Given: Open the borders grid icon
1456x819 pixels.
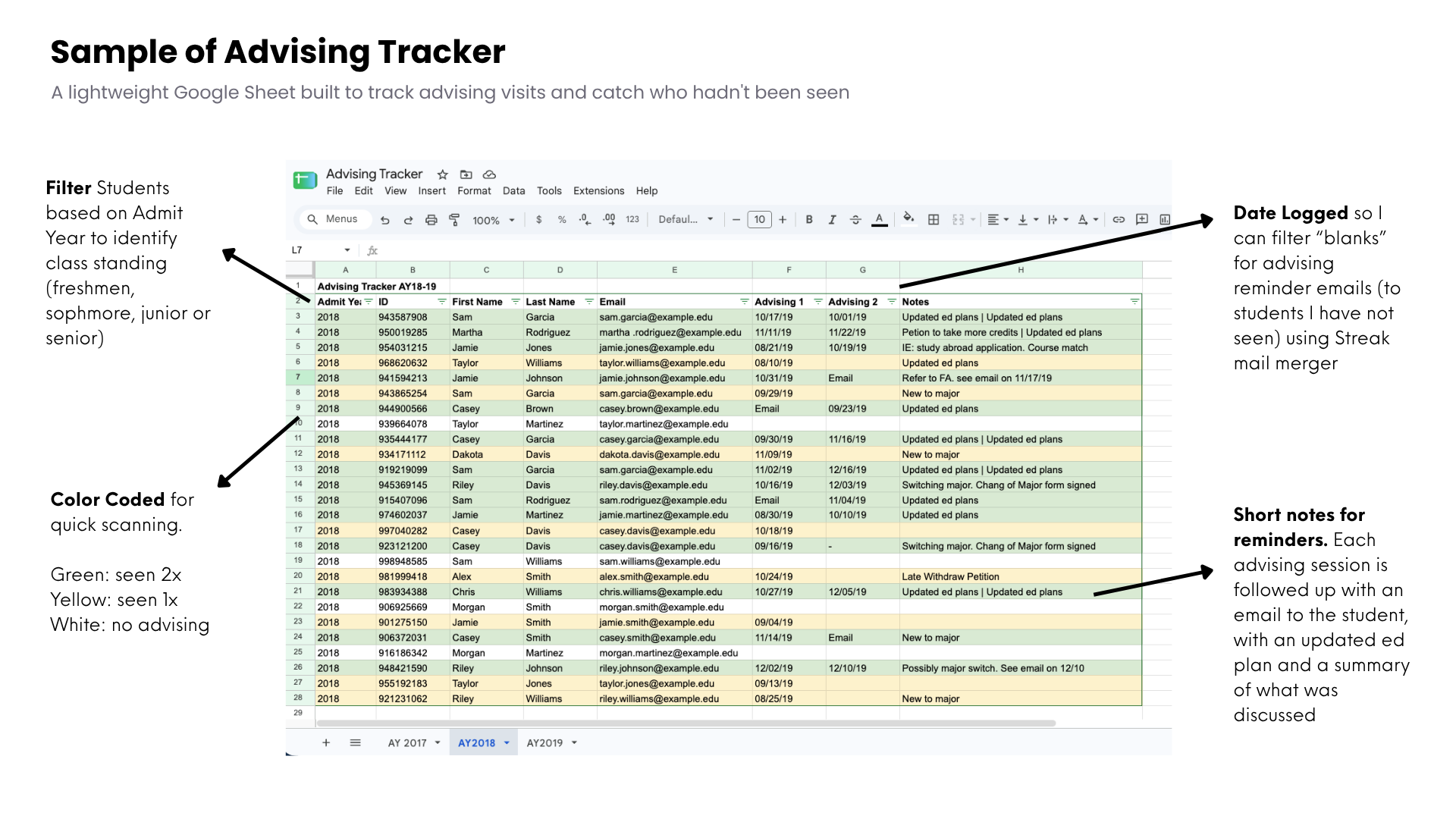Looking at the screenshot, I should pyautogui.click(x=934, y=220).
